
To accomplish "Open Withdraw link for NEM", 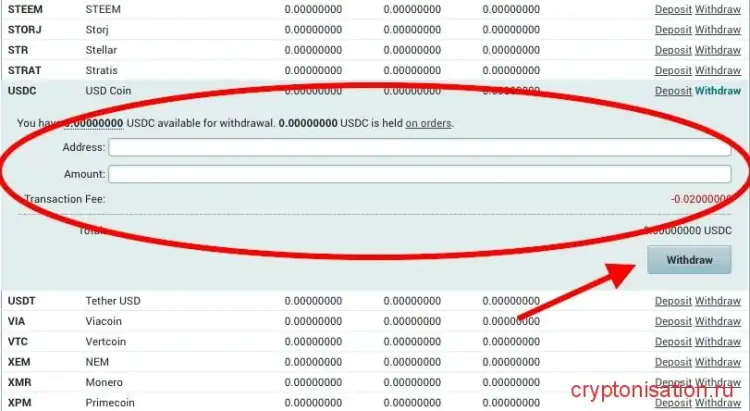I will pos(717,362).
